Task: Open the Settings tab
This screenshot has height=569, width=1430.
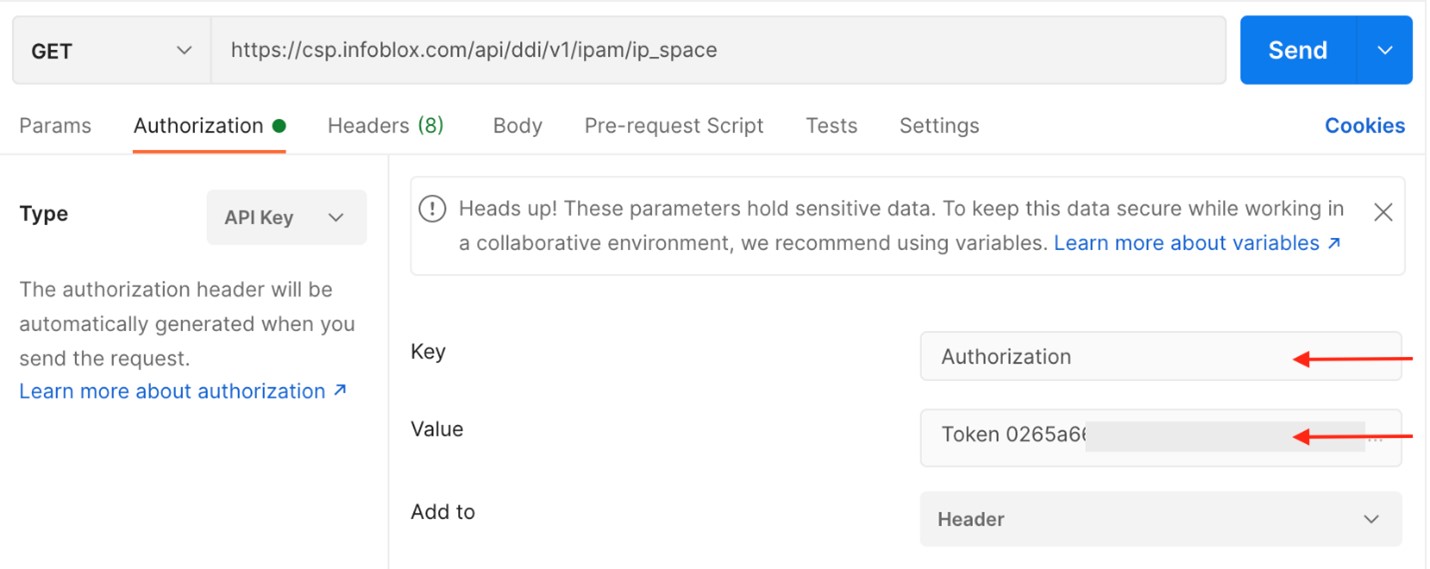Action: click(939, 126)
